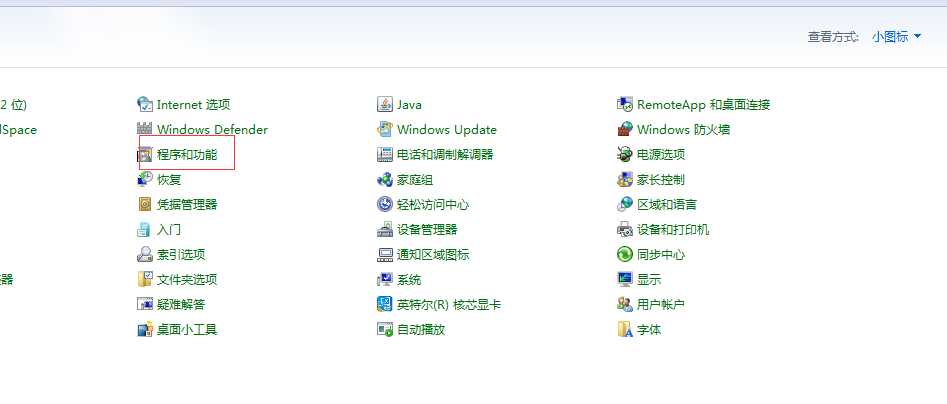This screenshot has height=404, width=947.
Task: Open 设备和打印机 link
Action: [x=673, y=229]
